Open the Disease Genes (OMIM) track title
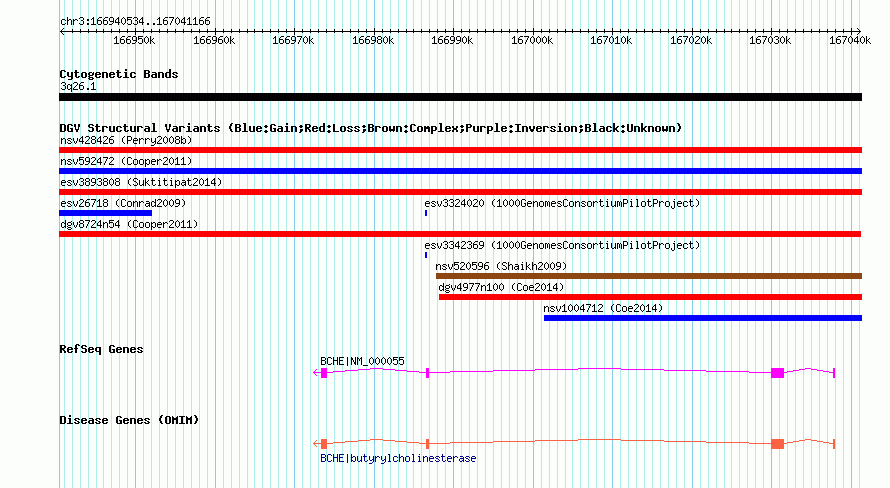Image resolution: width=890 pixels, height=488 pixels. pos(129,420)
